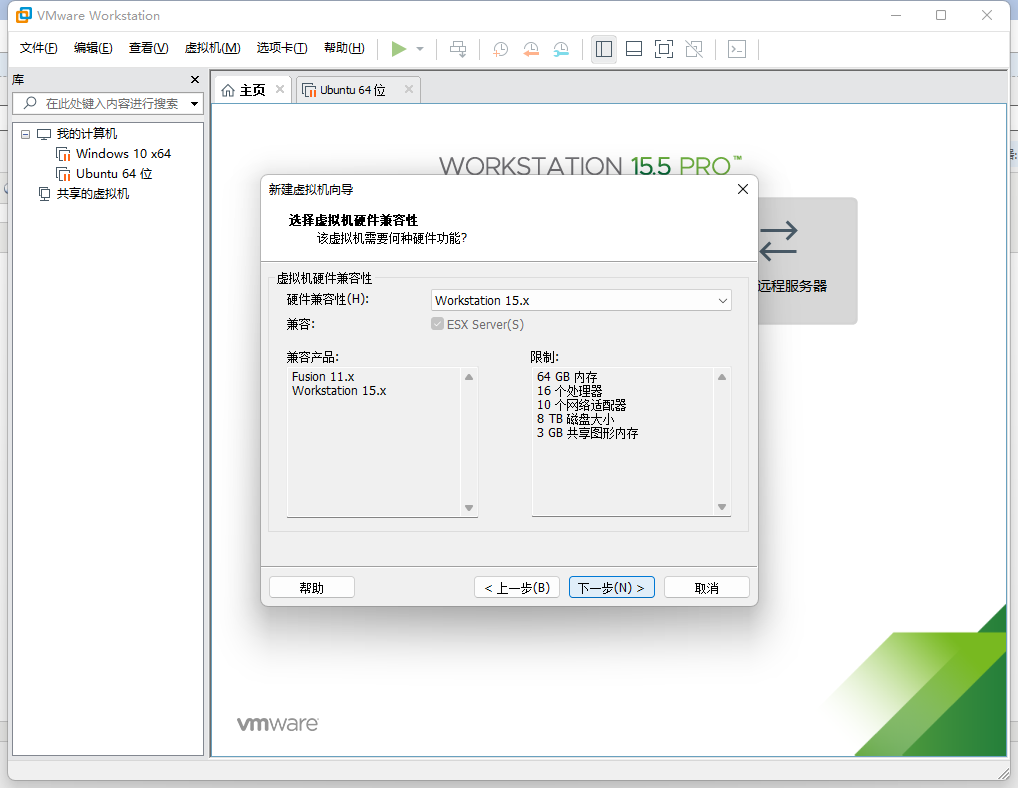This screenshot has height=788, width=1018.
Task: Revert to snapshot toolbar icon
Action: (530, 49)
